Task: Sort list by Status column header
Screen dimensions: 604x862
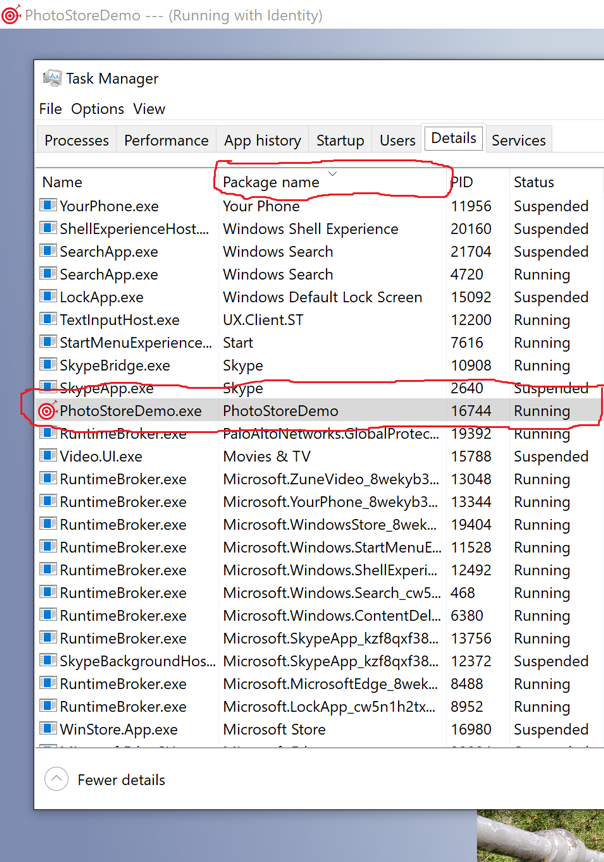Action: pyautogui.click(x=534, y=182)
